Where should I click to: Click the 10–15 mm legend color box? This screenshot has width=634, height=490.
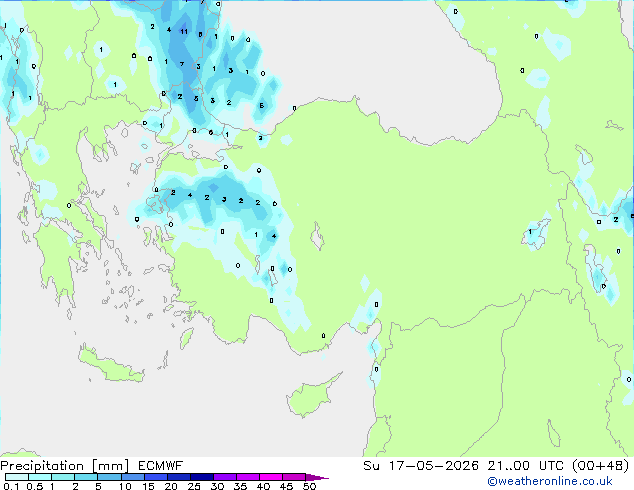(132, 477)
